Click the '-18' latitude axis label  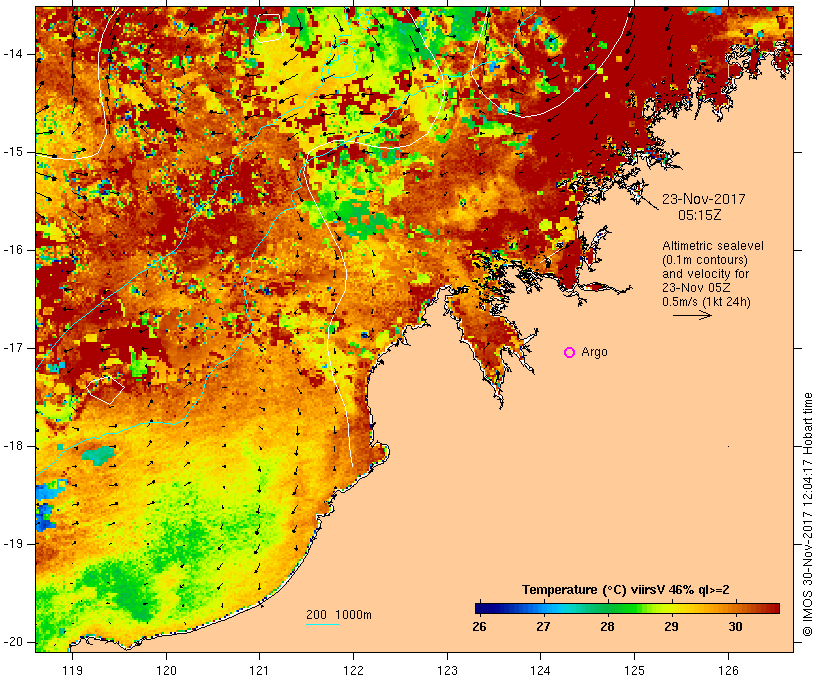click(13, 446)
